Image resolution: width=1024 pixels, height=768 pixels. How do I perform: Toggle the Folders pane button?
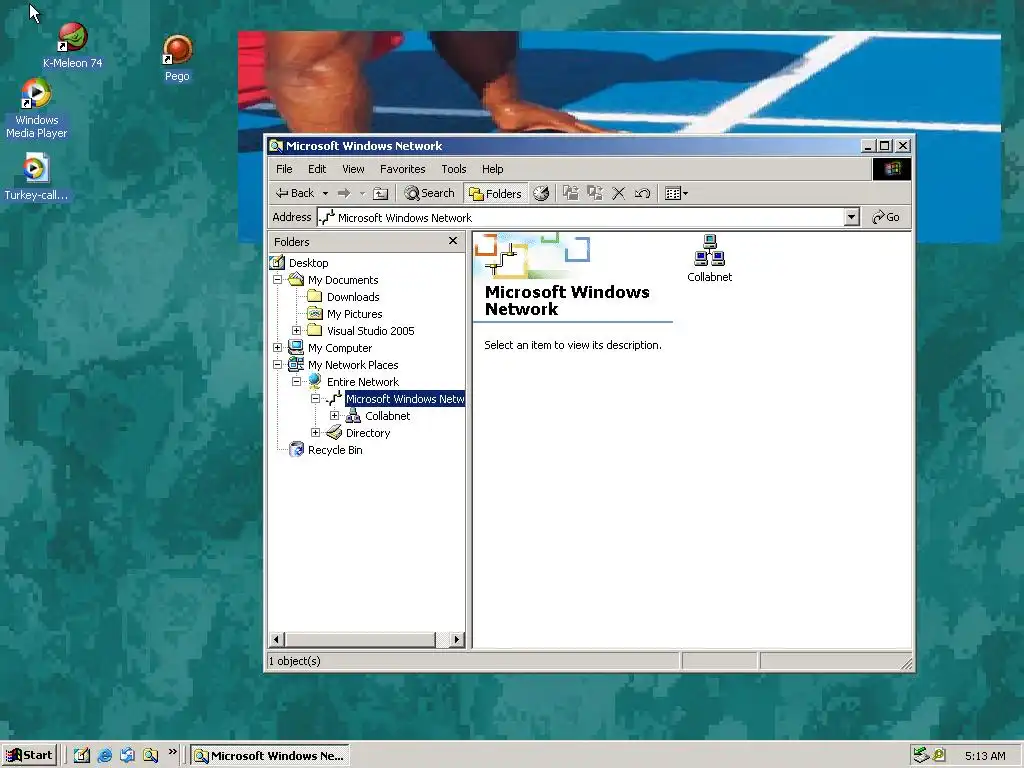coord(496,193)
